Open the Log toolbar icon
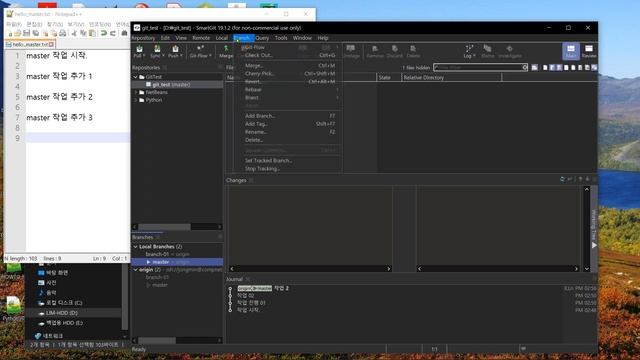Screen dimensions: 640x360 click(469, 49)
